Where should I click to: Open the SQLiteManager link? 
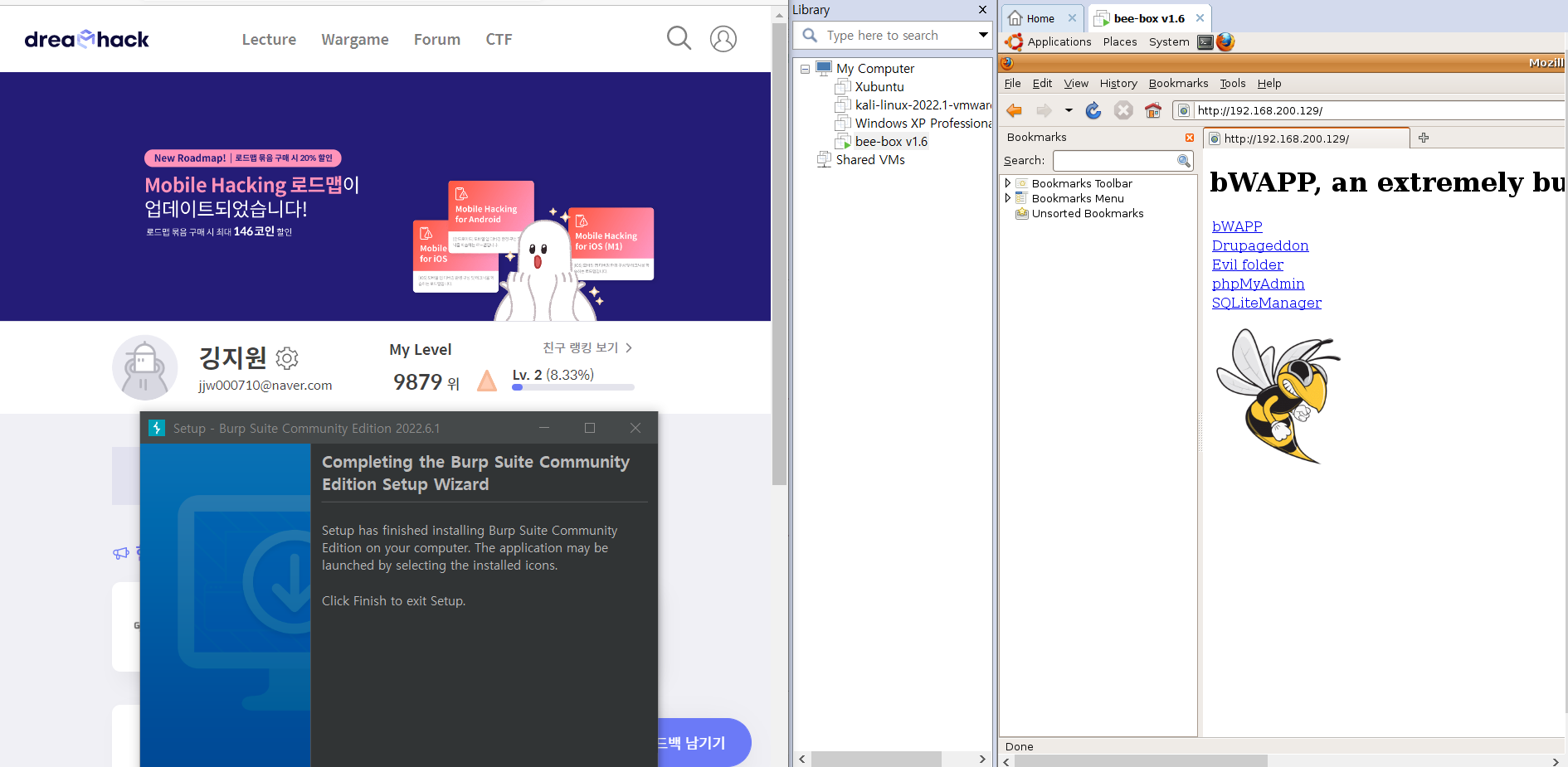pyautogui.click(x=1267, y=303)
